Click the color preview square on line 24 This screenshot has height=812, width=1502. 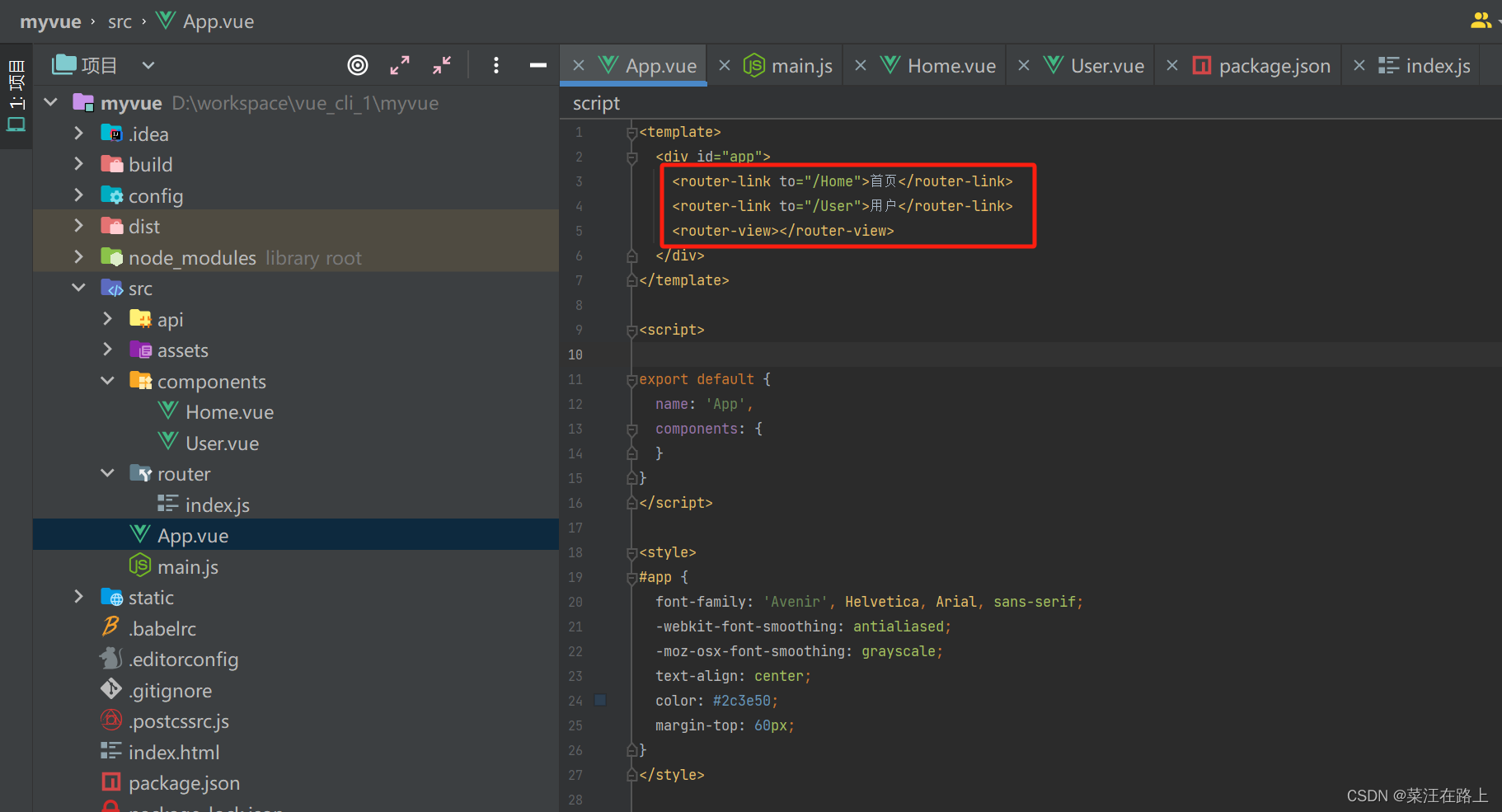(600, 700)
